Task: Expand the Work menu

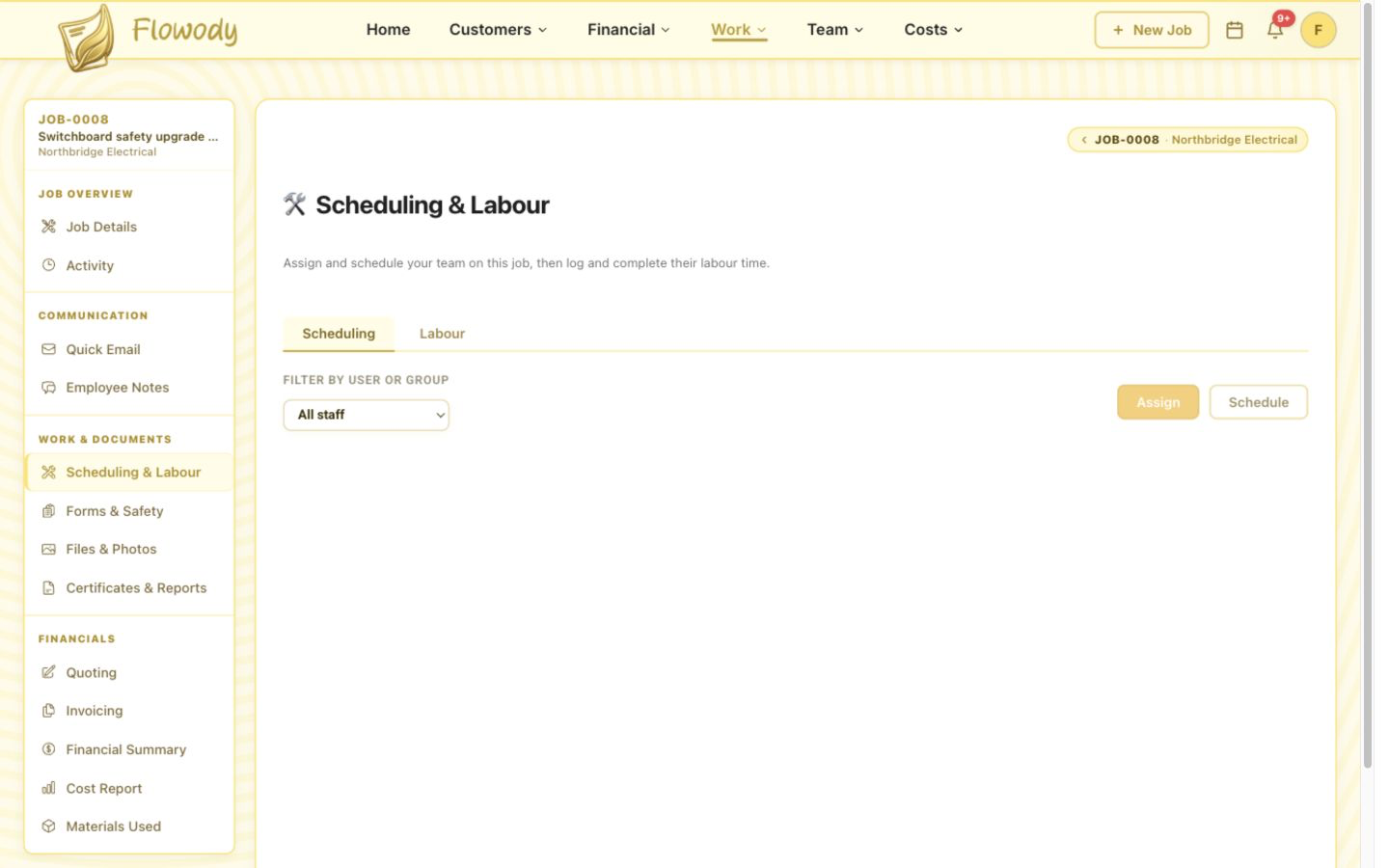Action: click(x=739, y=30)
